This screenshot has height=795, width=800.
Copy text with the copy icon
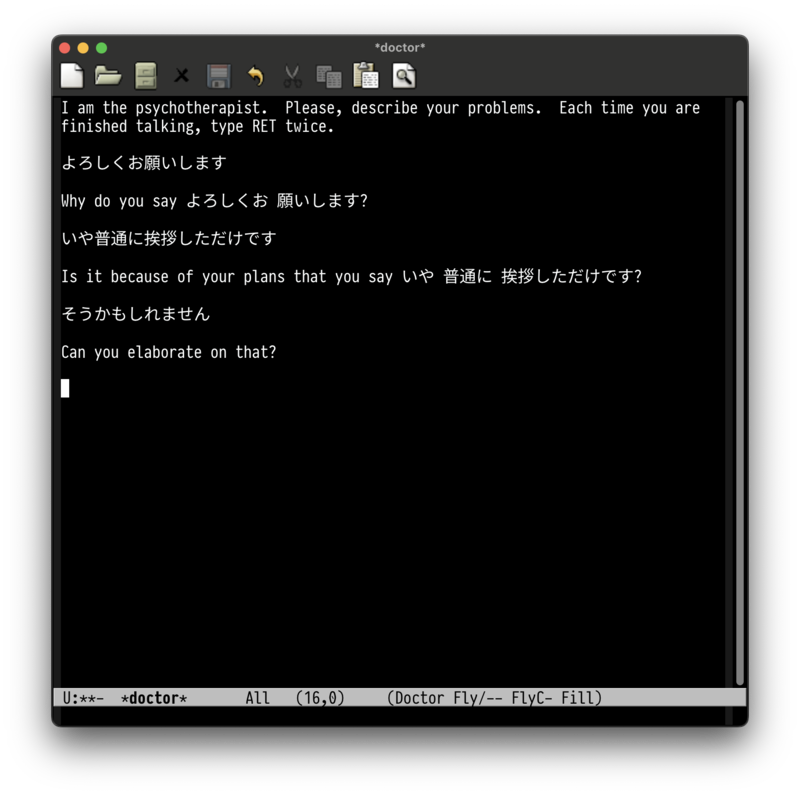coord(329,77)
